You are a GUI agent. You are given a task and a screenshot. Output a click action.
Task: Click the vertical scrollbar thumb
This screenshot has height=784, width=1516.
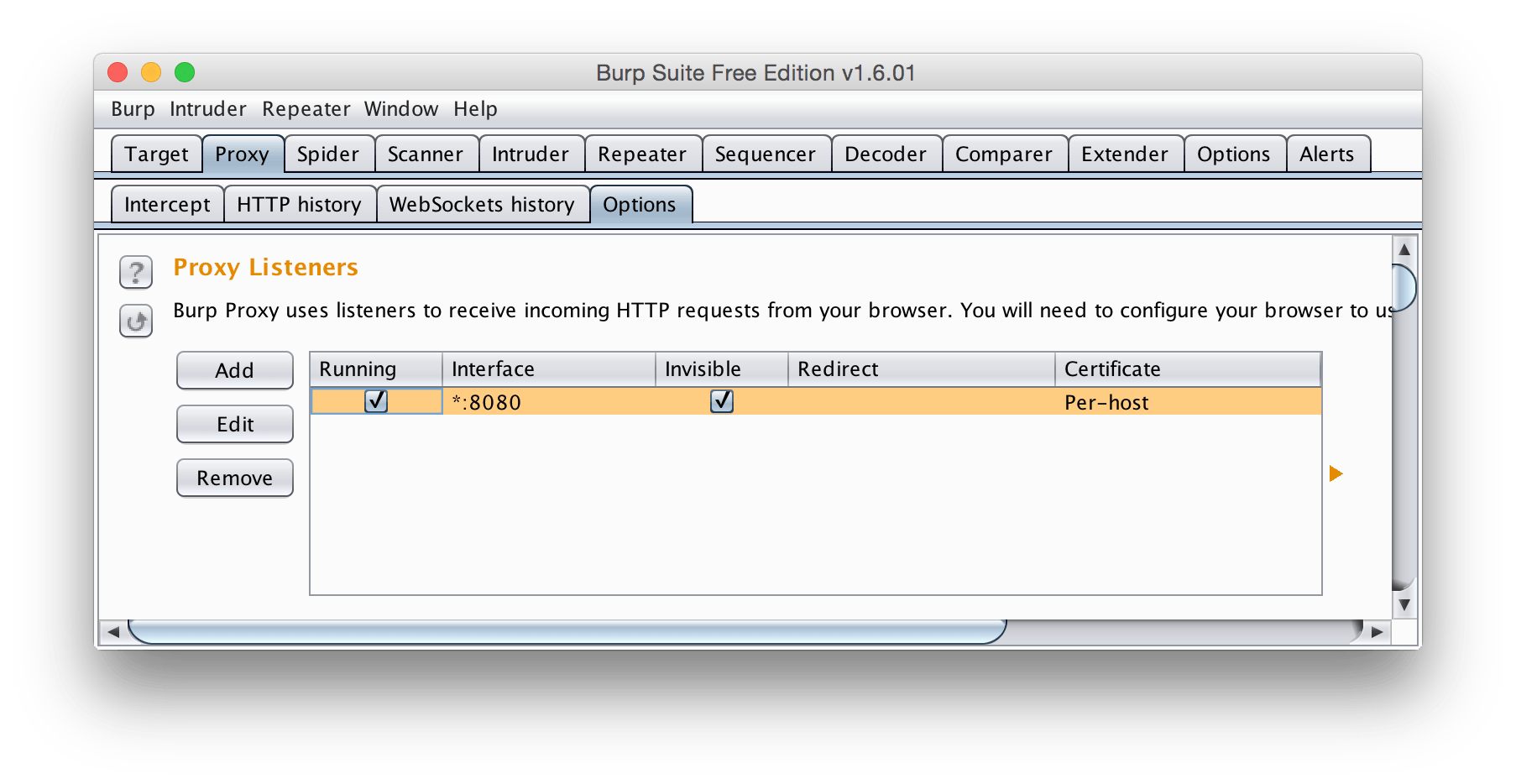pyautogui.click(x=1404, y=287)
